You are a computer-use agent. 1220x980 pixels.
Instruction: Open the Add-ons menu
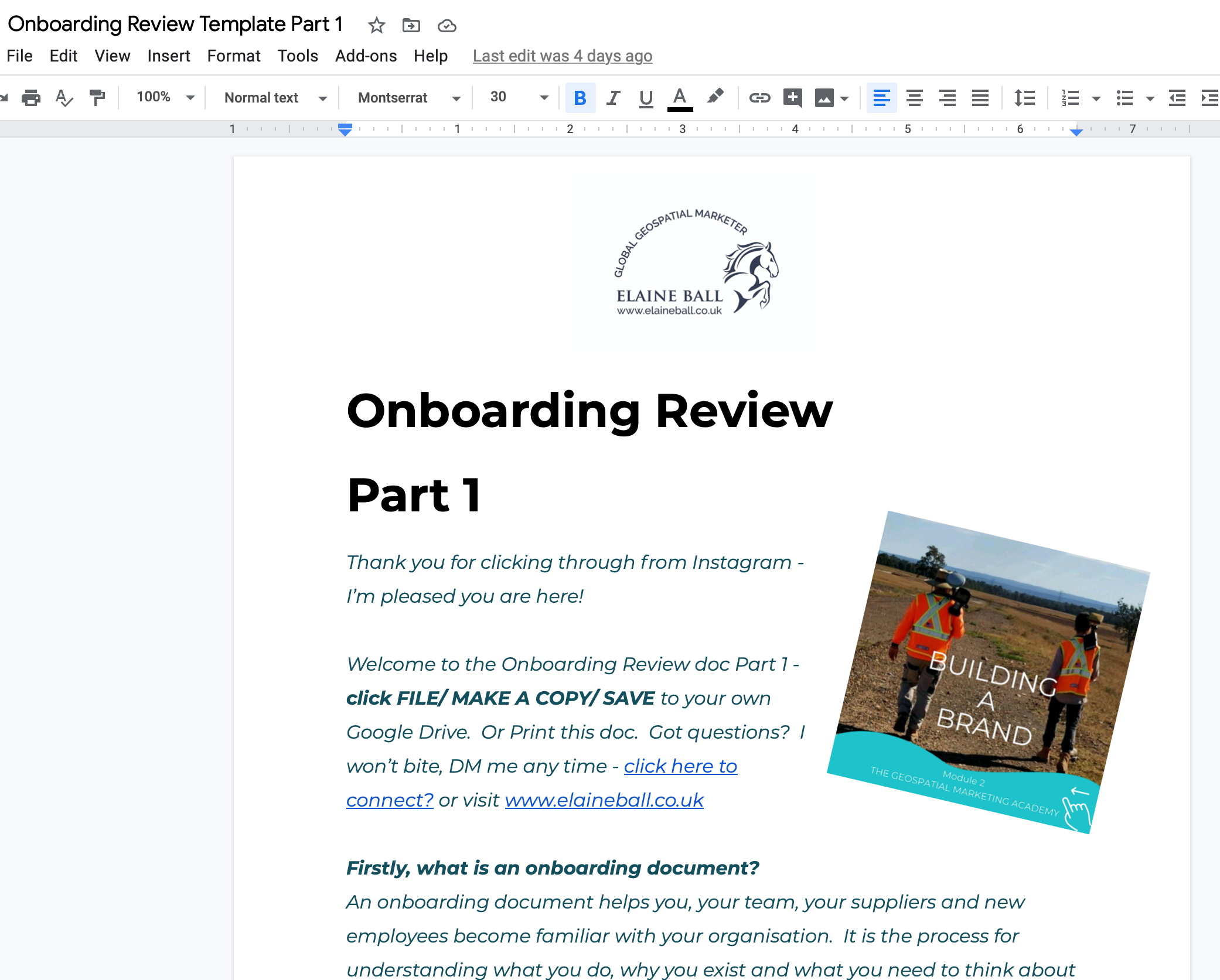(x=366, y=56)
